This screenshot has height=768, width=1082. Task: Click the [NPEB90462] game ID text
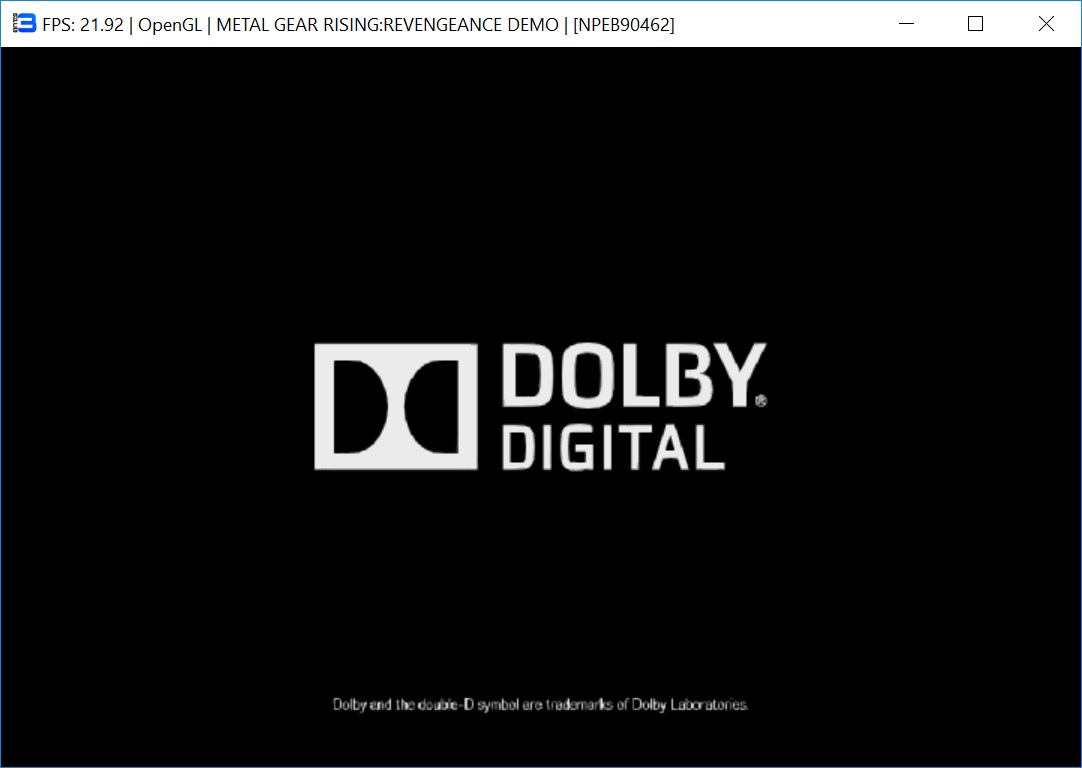pos(624,24)
